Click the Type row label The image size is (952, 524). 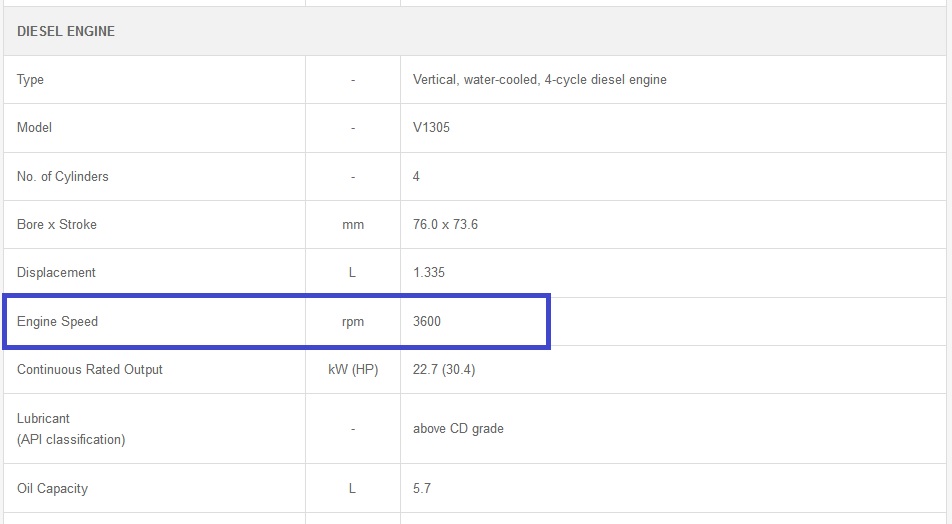point(30,79)
